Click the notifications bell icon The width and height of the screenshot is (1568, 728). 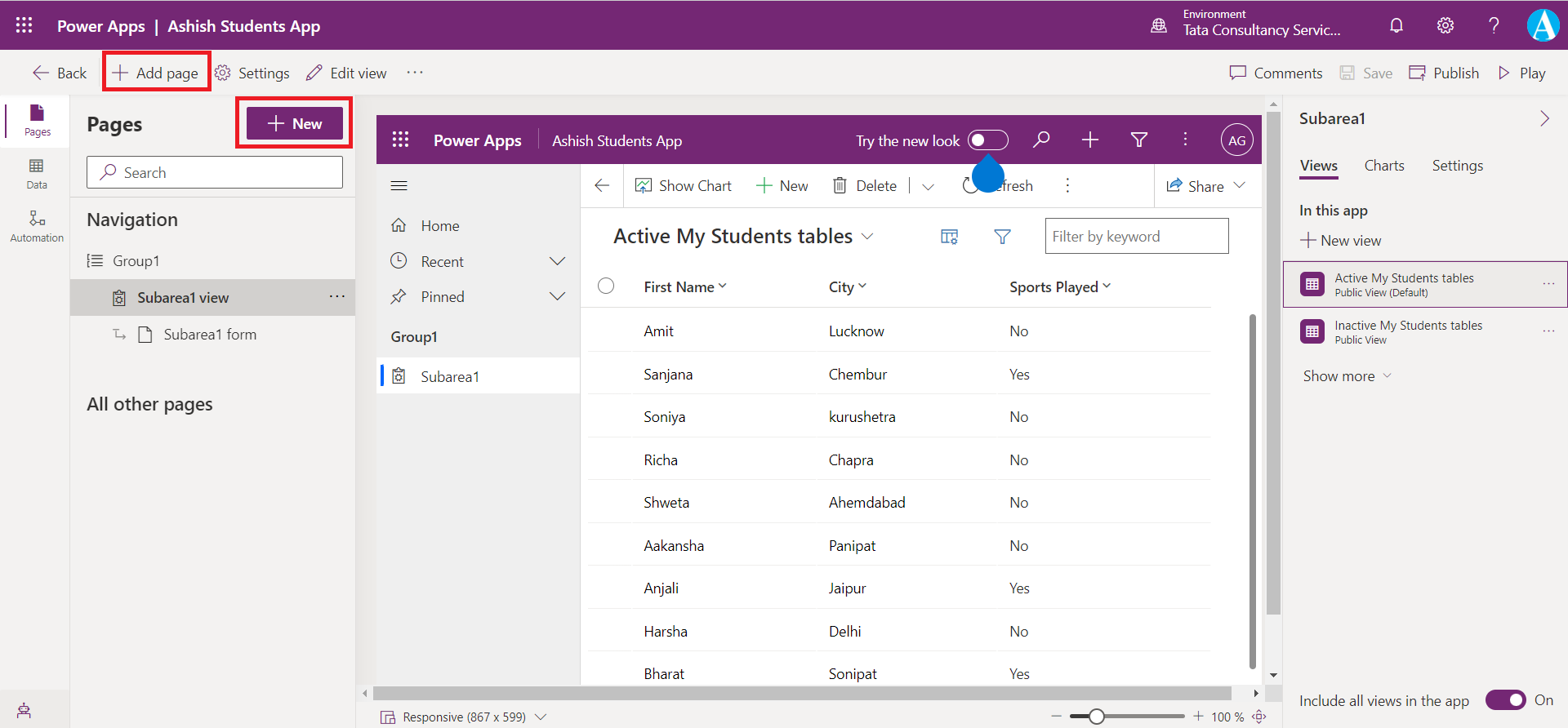coord(1396,25)
